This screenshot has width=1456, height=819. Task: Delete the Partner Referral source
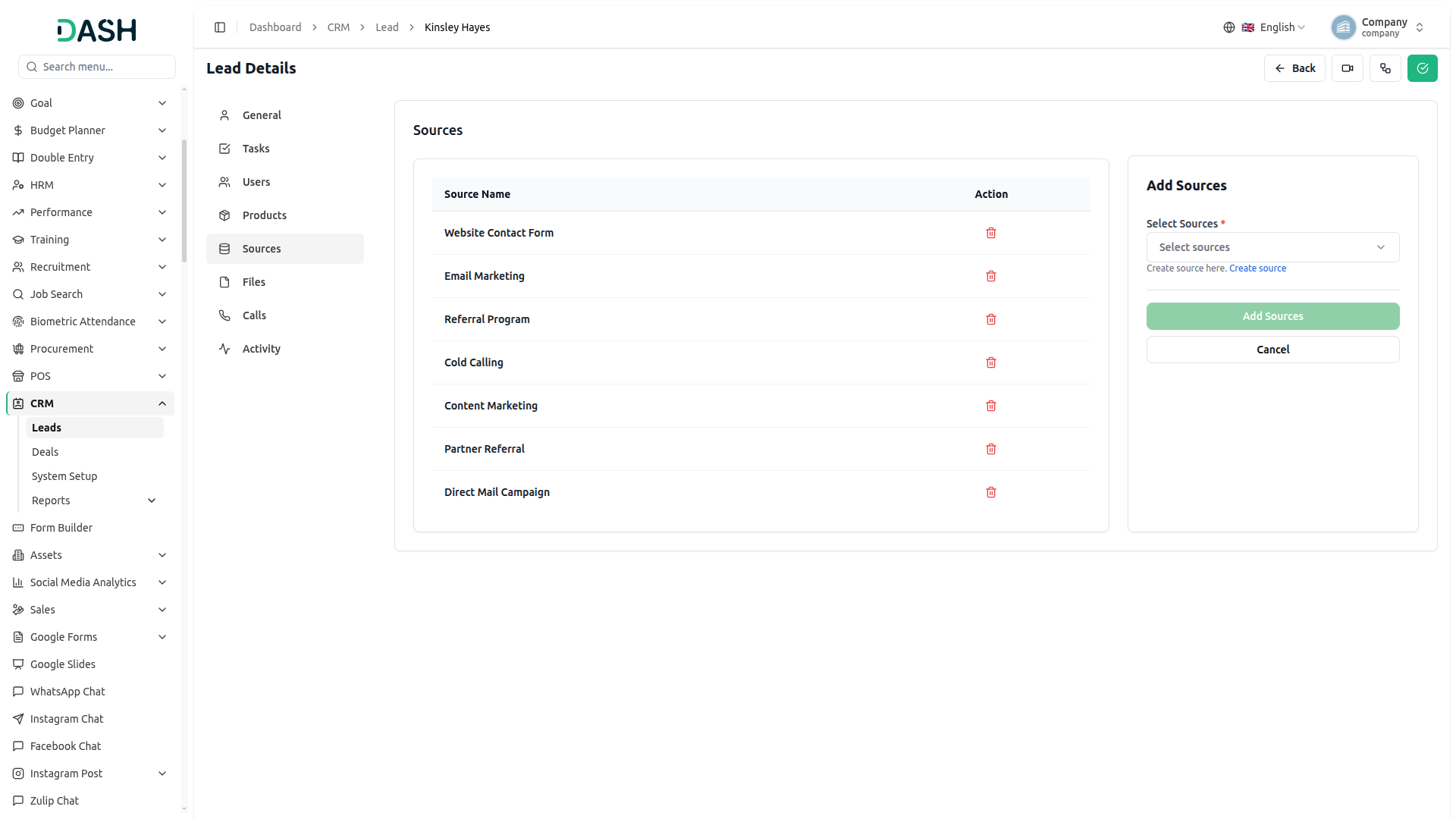[991, 449]
